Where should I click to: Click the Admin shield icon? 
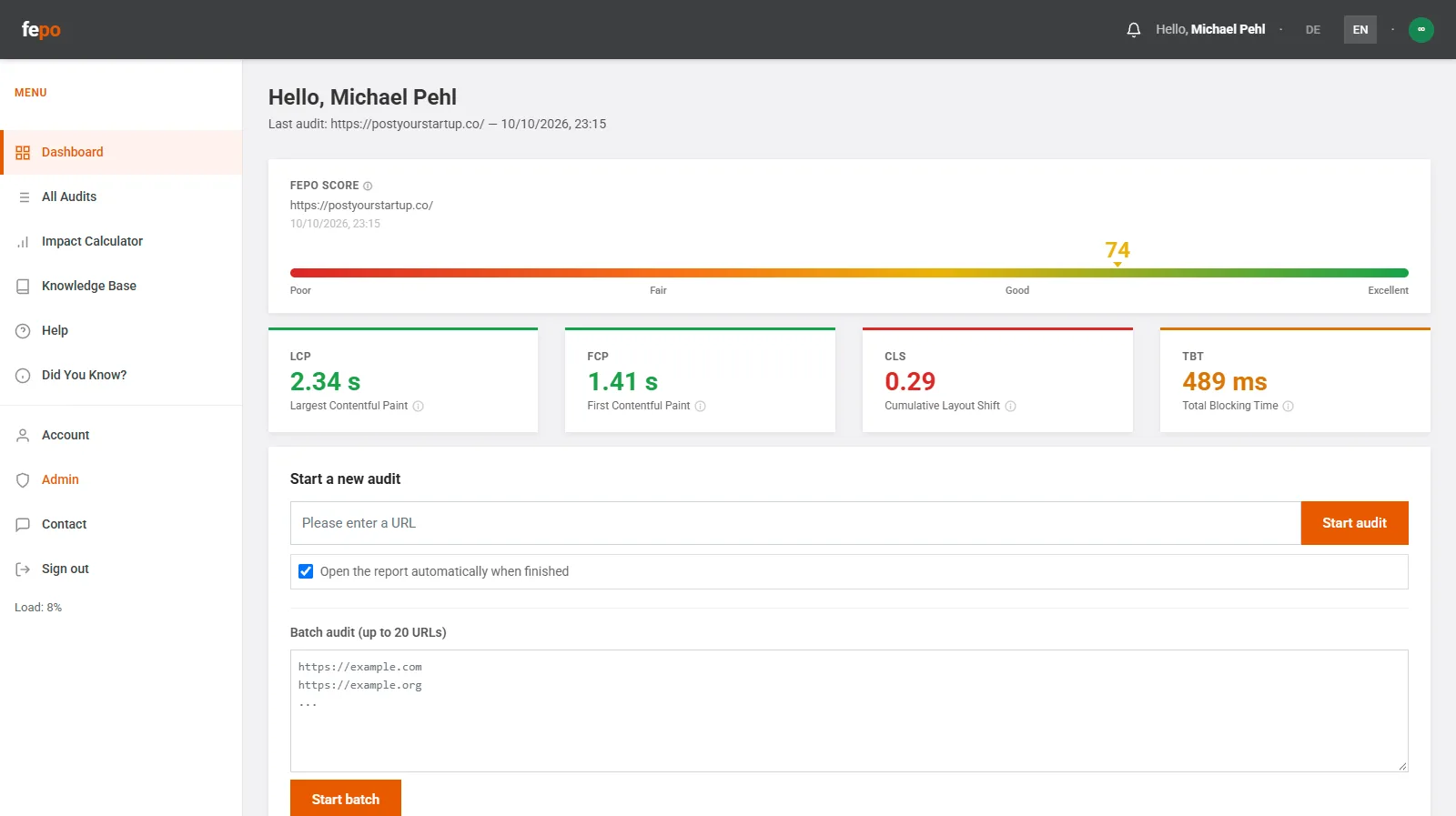(x=23, y=480)
